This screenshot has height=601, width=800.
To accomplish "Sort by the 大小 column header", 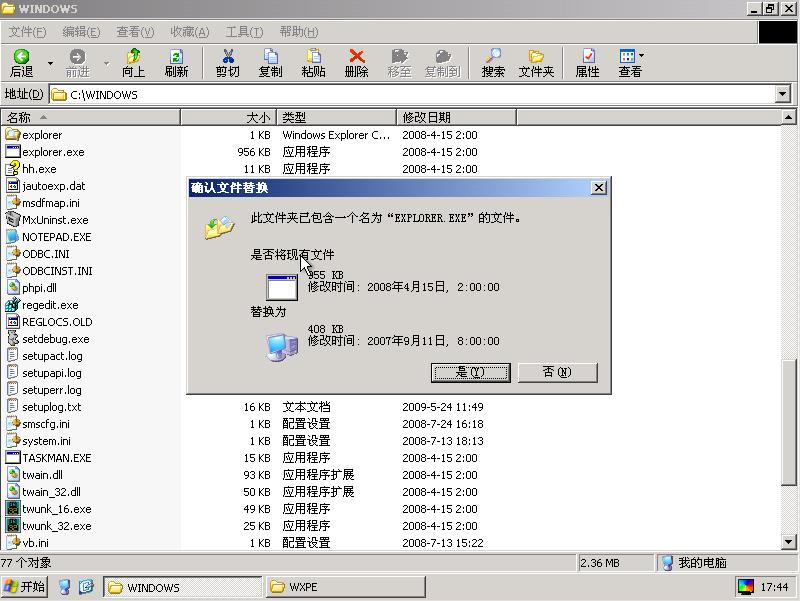I will [229, 118].
